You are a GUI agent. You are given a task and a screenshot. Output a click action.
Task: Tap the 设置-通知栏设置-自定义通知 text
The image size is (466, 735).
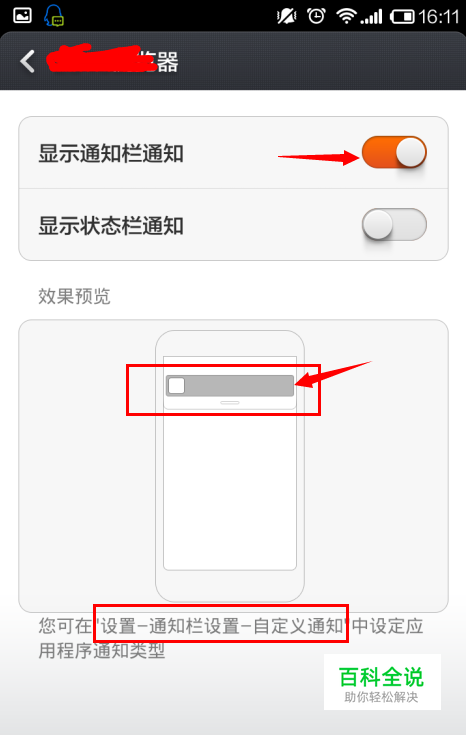coord(221,626)
